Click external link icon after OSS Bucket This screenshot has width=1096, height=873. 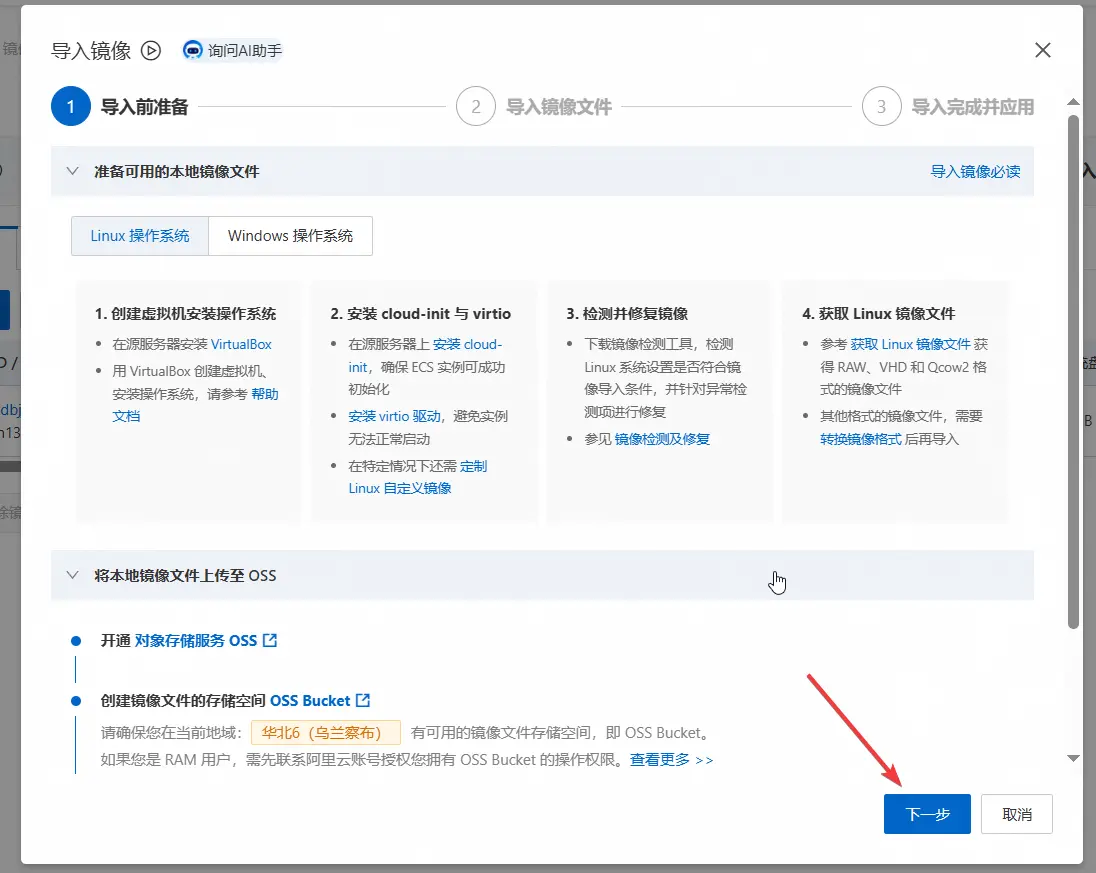click(363, 700)
